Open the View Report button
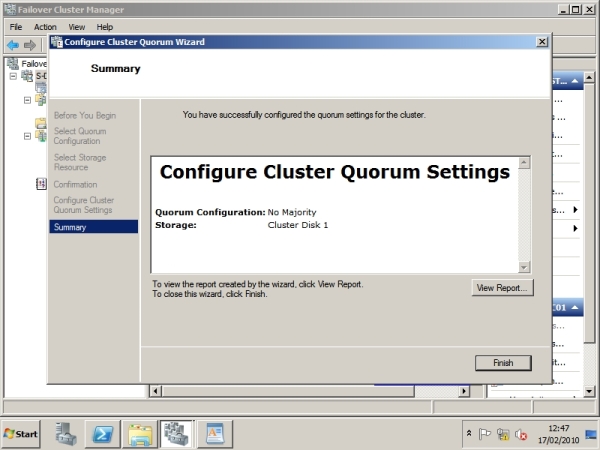Viewport: 600px width, 450px height. [502, 288]
